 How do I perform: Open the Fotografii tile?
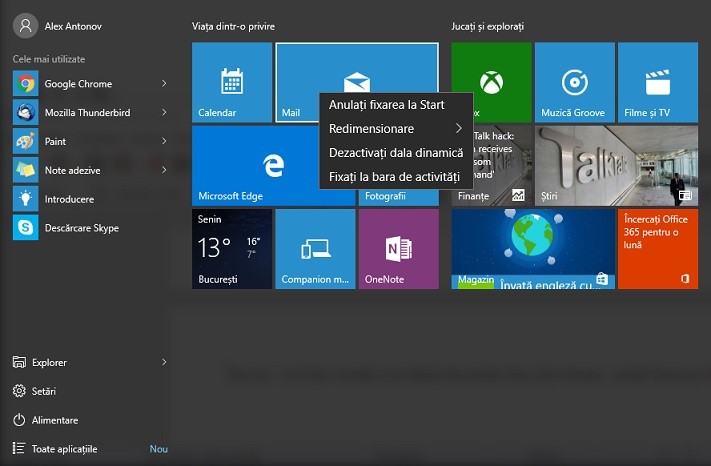399,197
